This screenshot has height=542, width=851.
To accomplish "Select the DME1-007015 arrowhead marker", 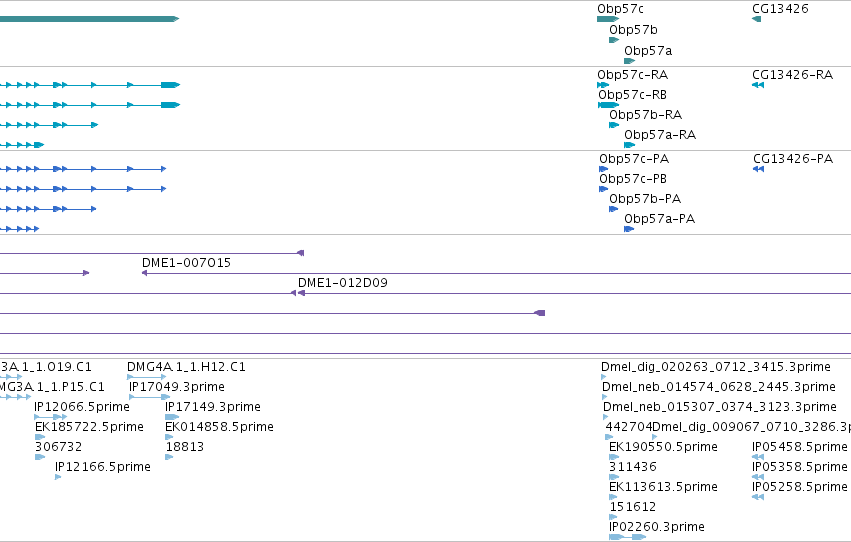I will (144, 273).
